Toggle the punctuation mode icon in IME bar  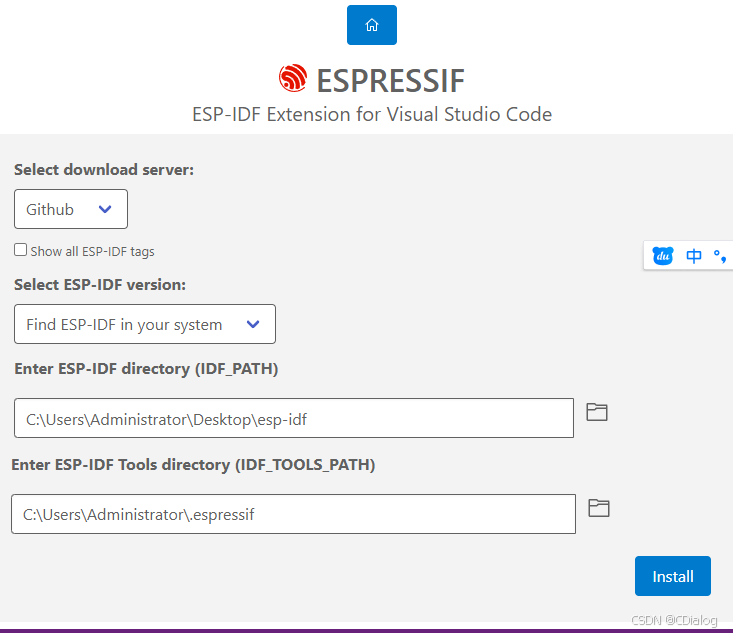pos(720,256)
